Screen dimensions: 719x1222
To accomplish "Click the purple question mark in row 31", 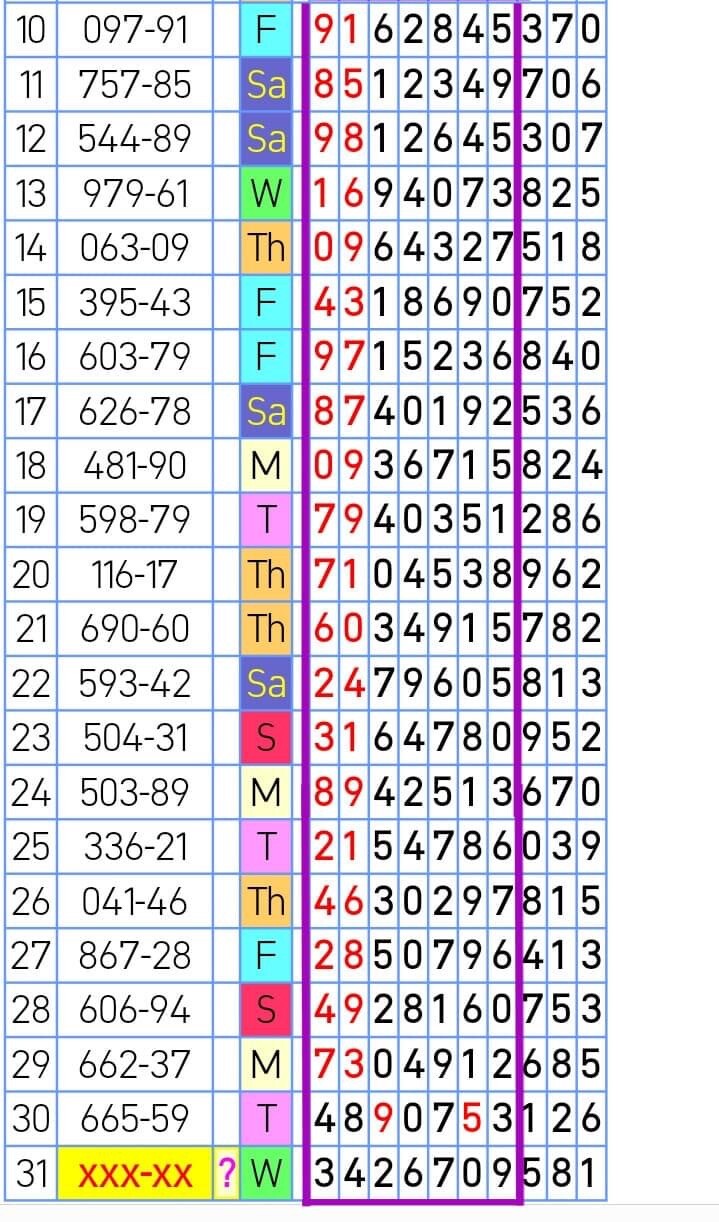I will (x=227, y=1172).
